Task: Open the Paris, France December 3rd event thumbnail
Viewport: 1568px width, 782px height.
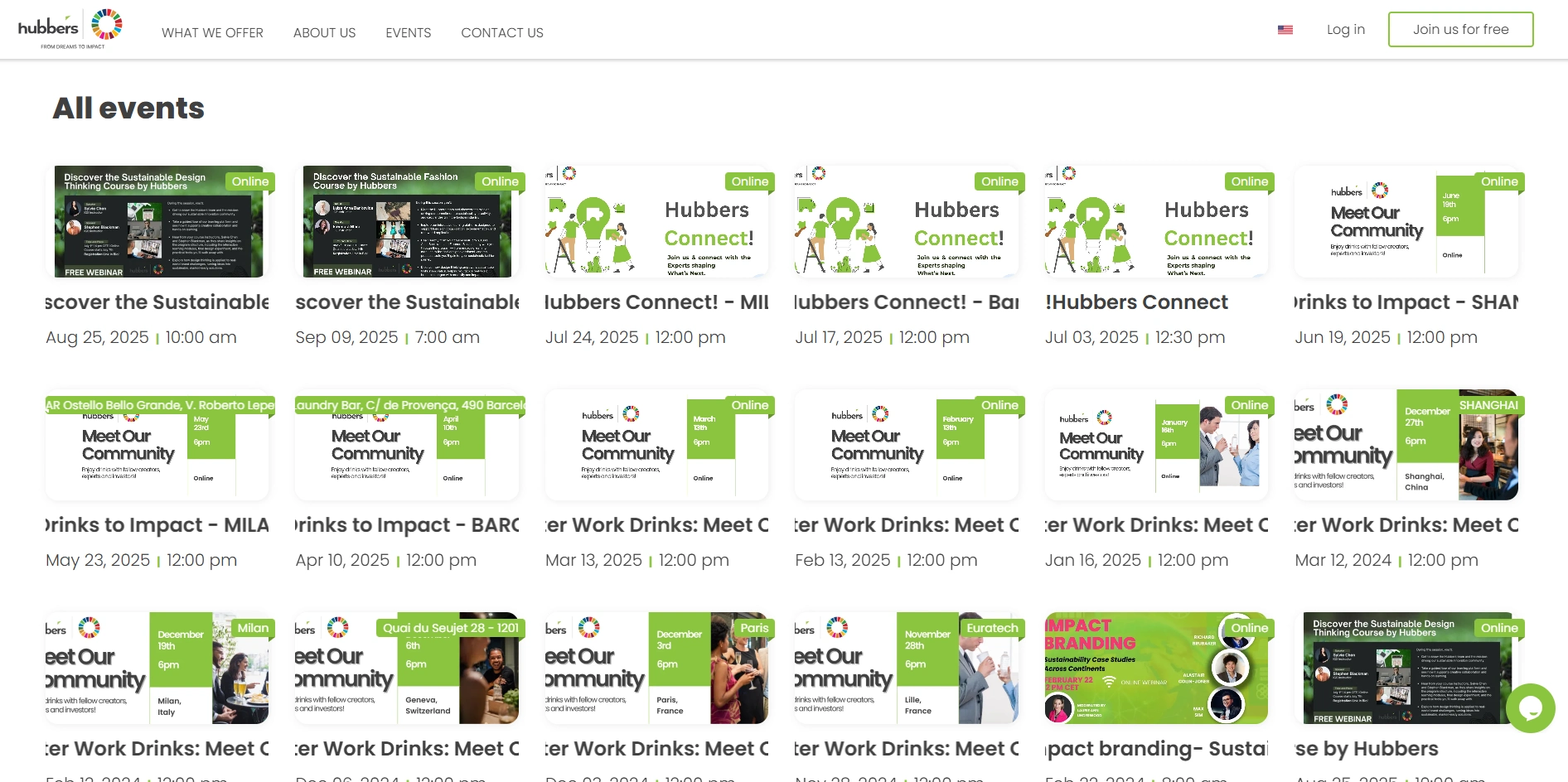Action: [x=657, y=669]
